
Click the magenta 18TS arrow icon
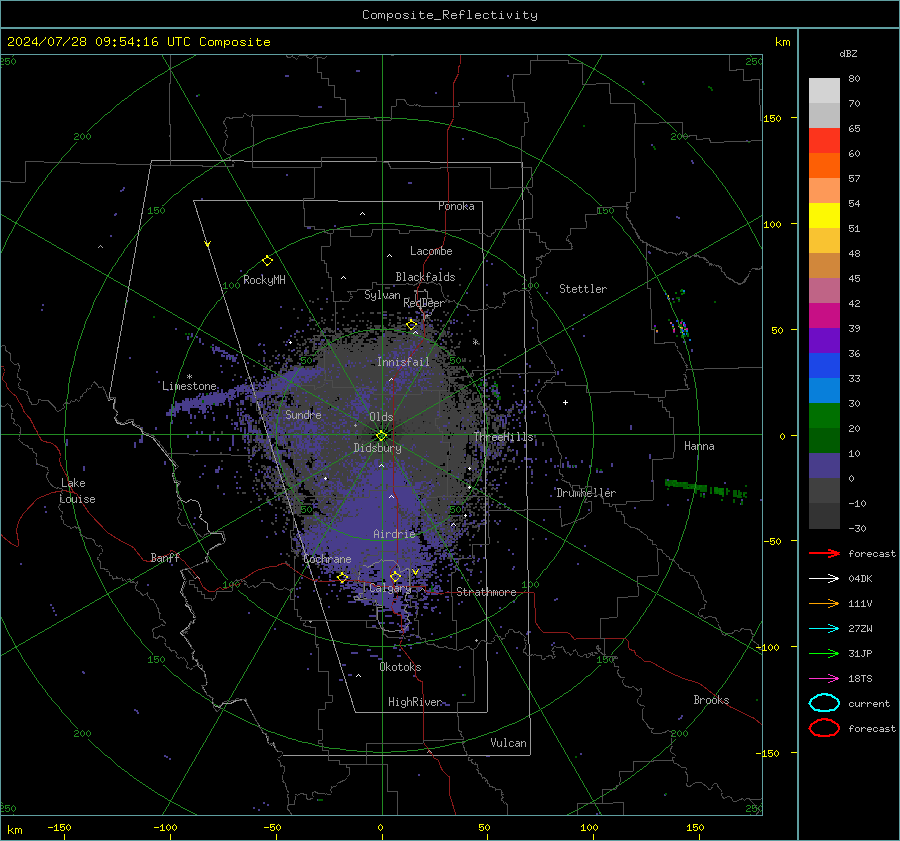(824, 679)
